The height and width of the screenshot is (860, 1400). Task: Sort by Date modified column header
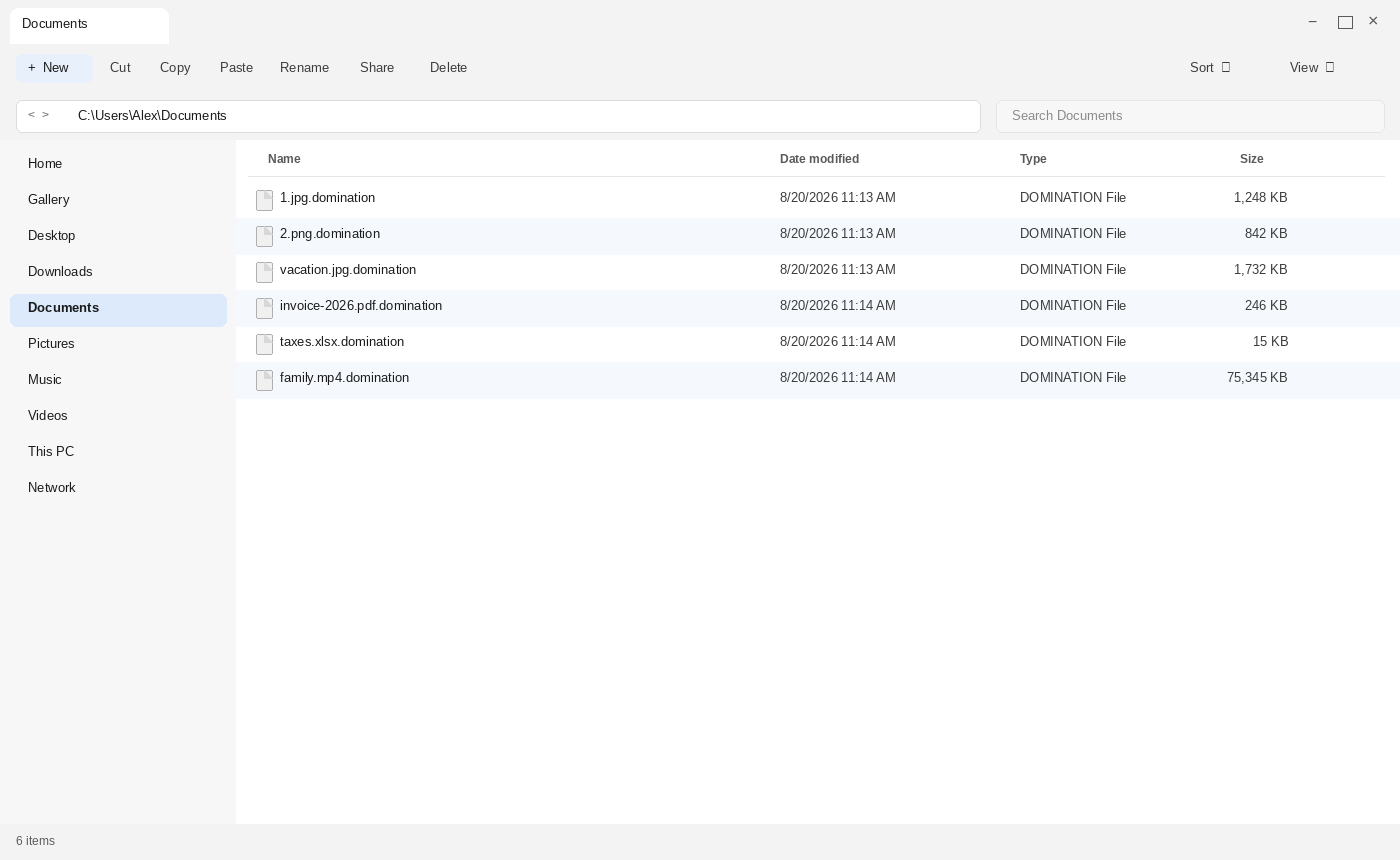[819, 159]
